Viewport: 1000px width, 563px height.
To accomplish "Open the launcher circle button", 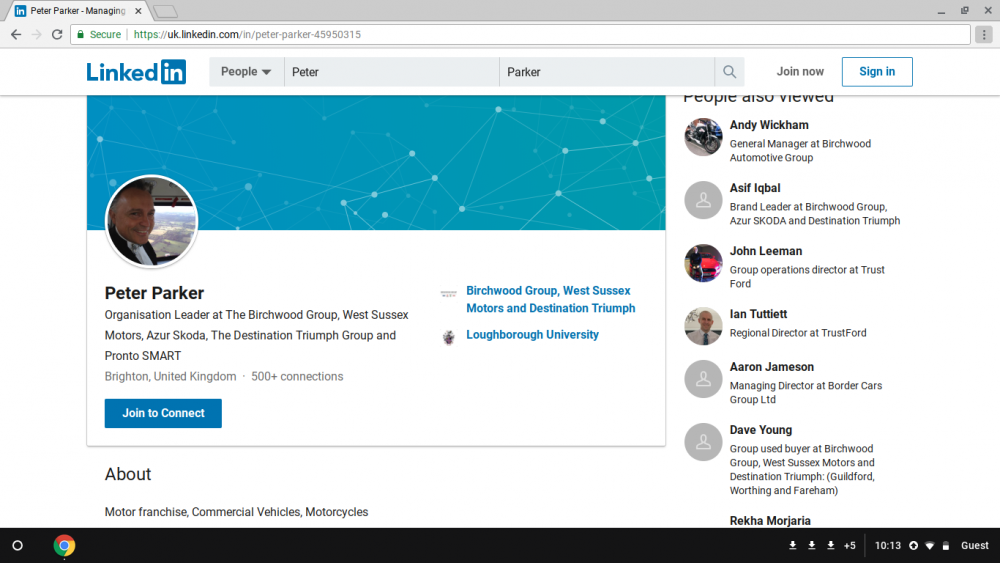I will click(17, 546).
